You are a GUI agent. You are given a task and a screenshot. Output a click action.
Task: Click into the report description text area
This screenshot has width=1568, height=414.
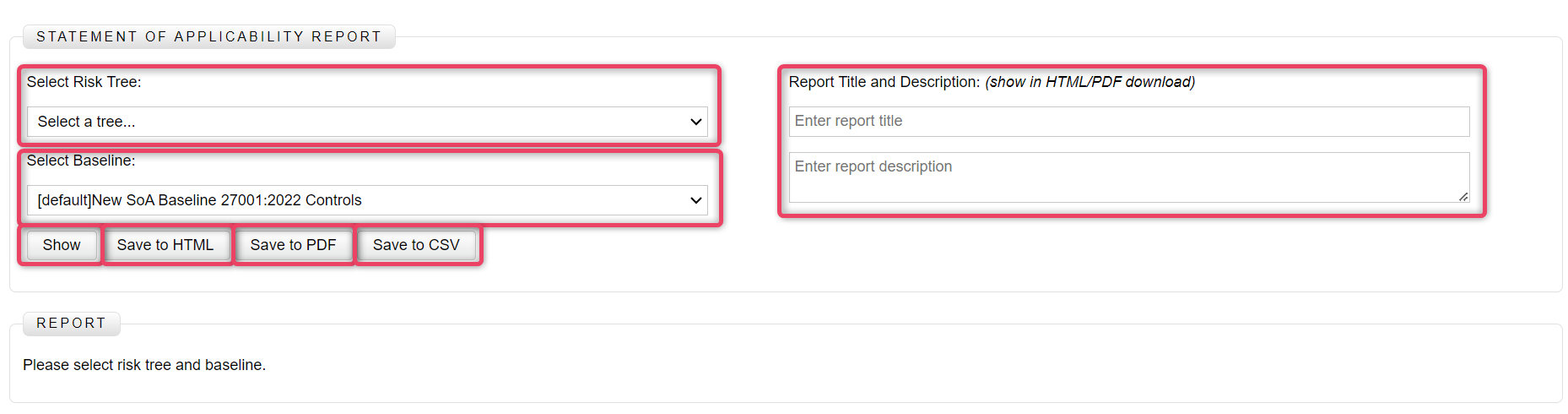tap(1128, 177)
